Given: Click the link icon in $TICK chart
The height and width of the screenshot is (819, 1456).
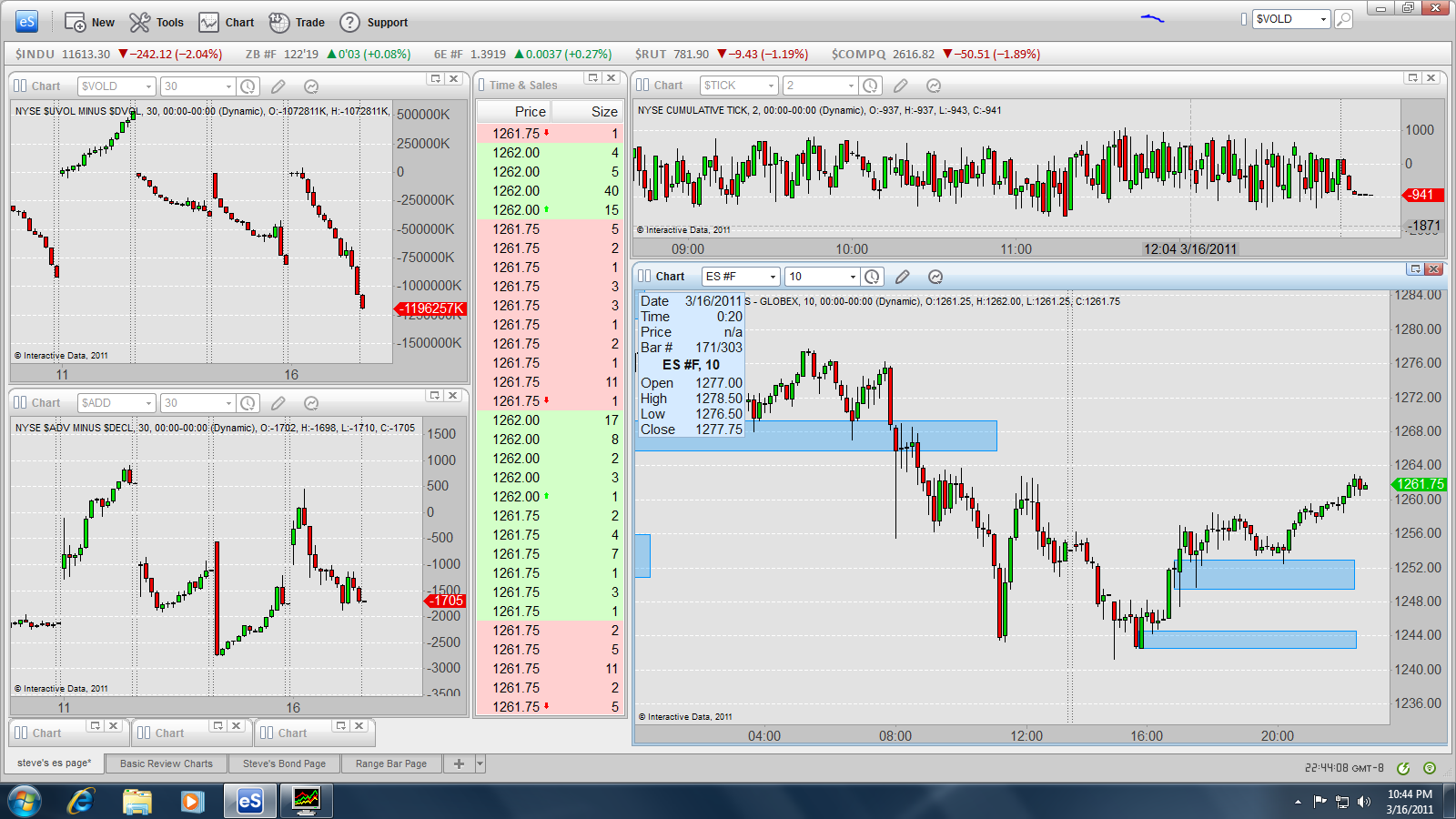Looking at the screenshot, I should 643,86.
